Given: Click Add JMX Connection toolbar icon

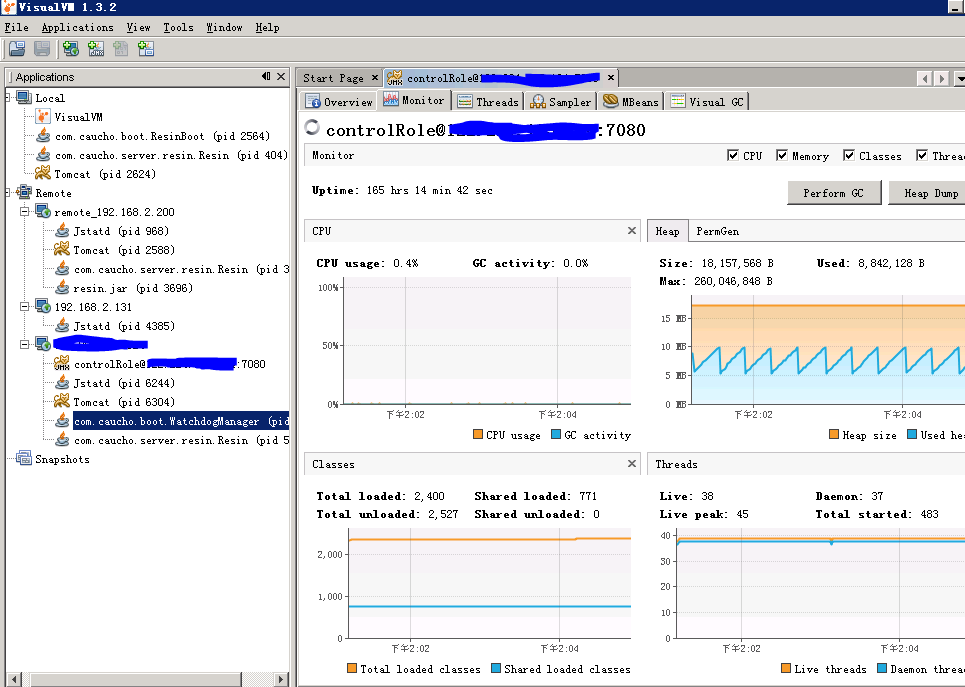Looking at the screenshot, I should click(96, 48).
